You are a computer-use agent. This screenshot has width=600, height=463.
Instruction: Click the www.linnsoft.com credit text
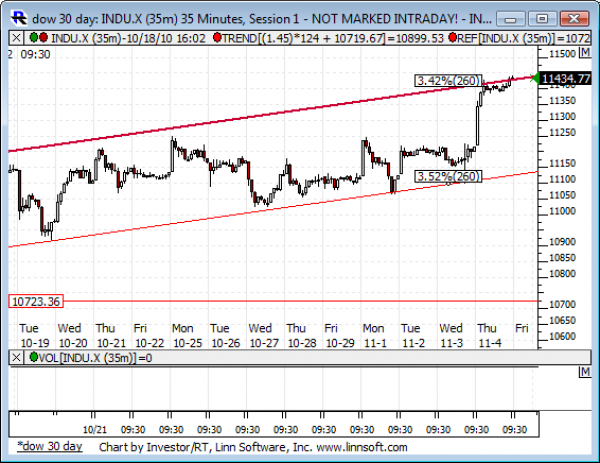pyautogui.click(x=362, y=447)
